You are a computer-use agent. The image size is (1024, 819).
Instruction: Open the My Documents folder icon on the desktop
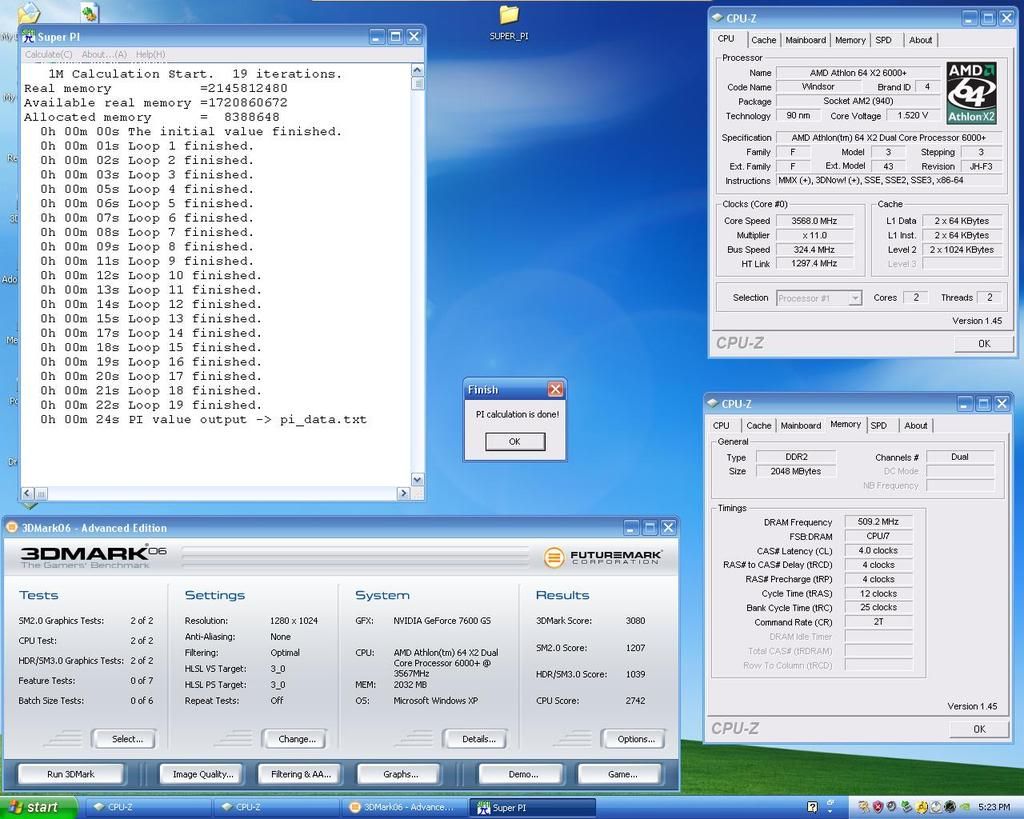(x=29, y=12)
